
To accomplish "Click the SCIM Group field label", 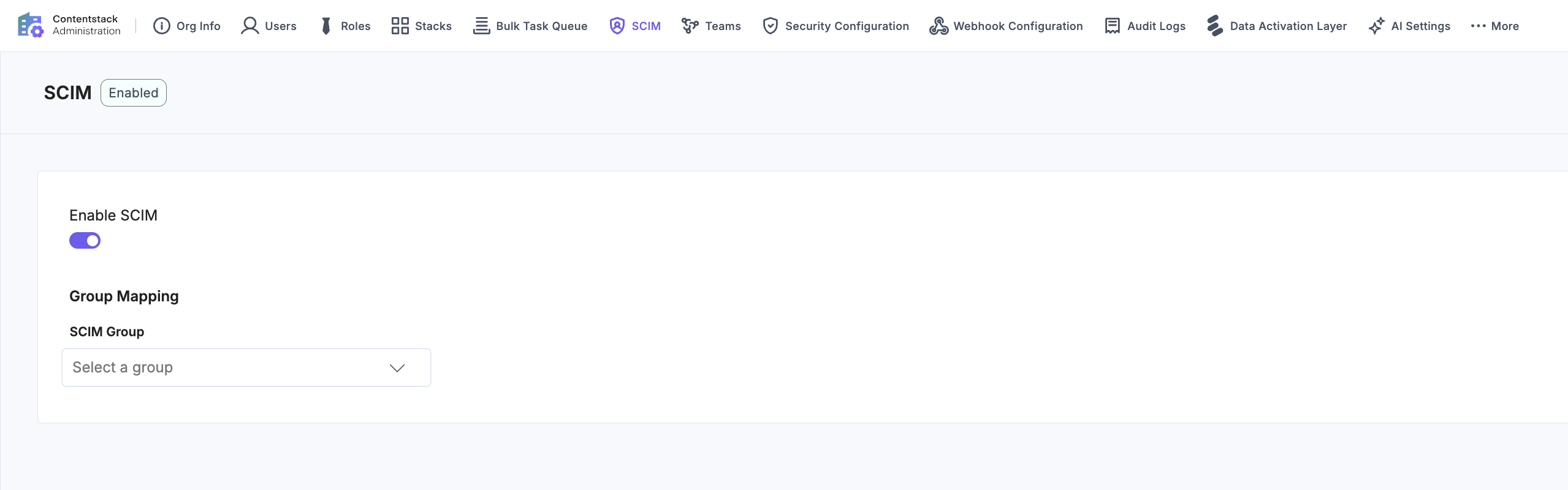I will [x=107, y=331].
